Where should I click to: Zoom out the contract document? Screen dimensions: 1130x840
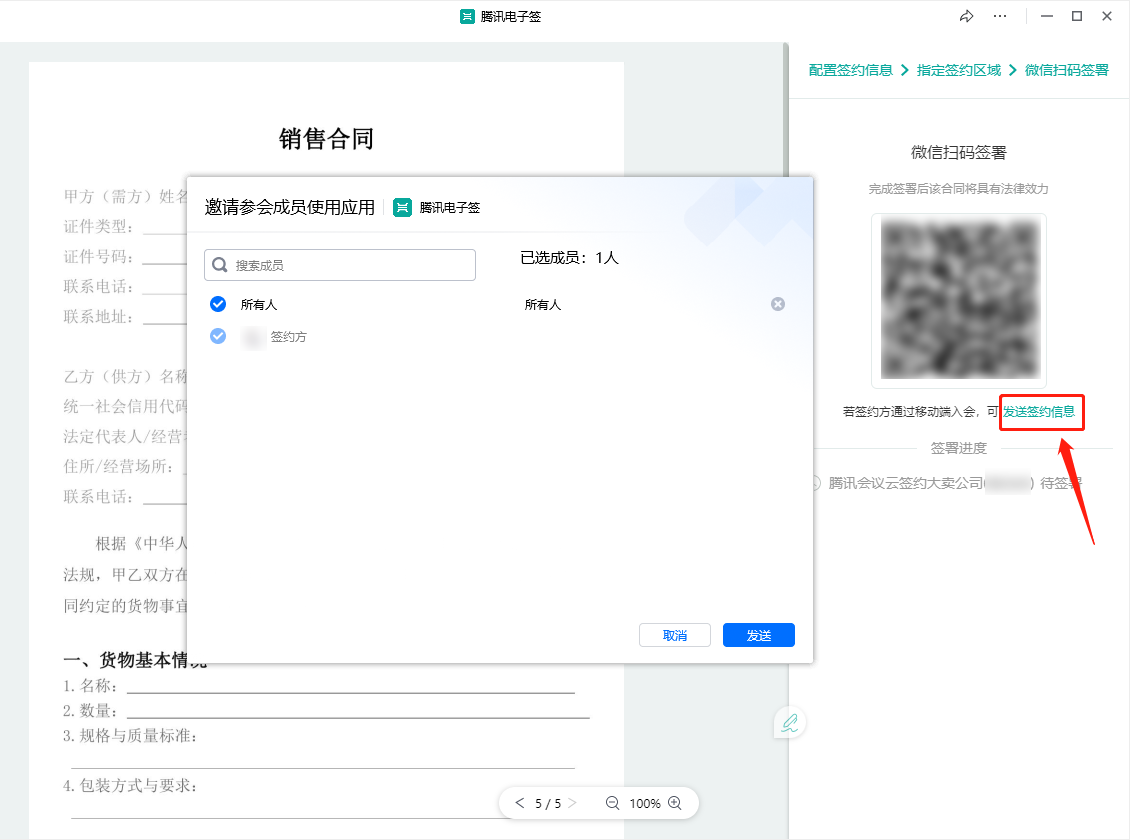pos(613,803)
